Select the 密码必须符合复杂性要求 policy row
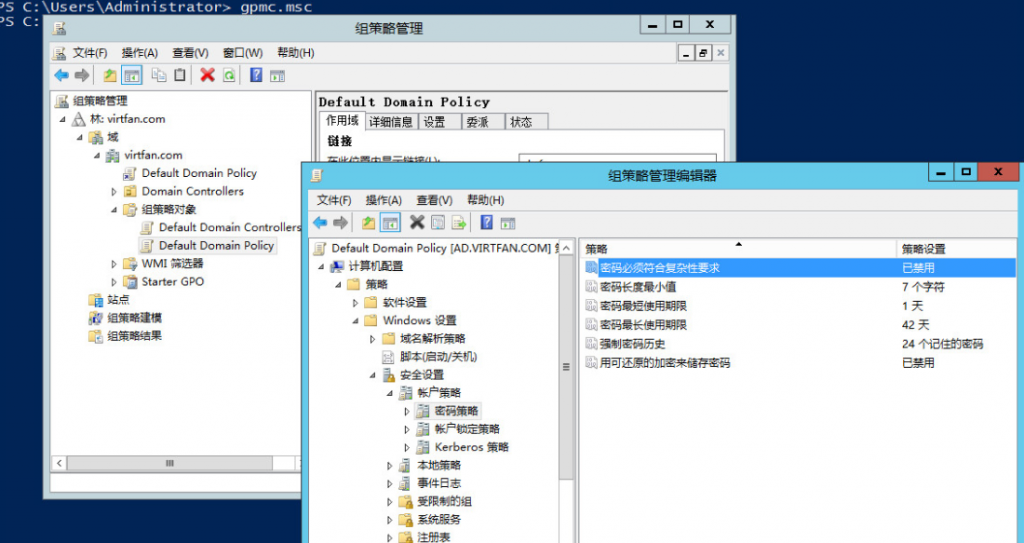The width and height of the screenshot is (1024, 543). 799,267
